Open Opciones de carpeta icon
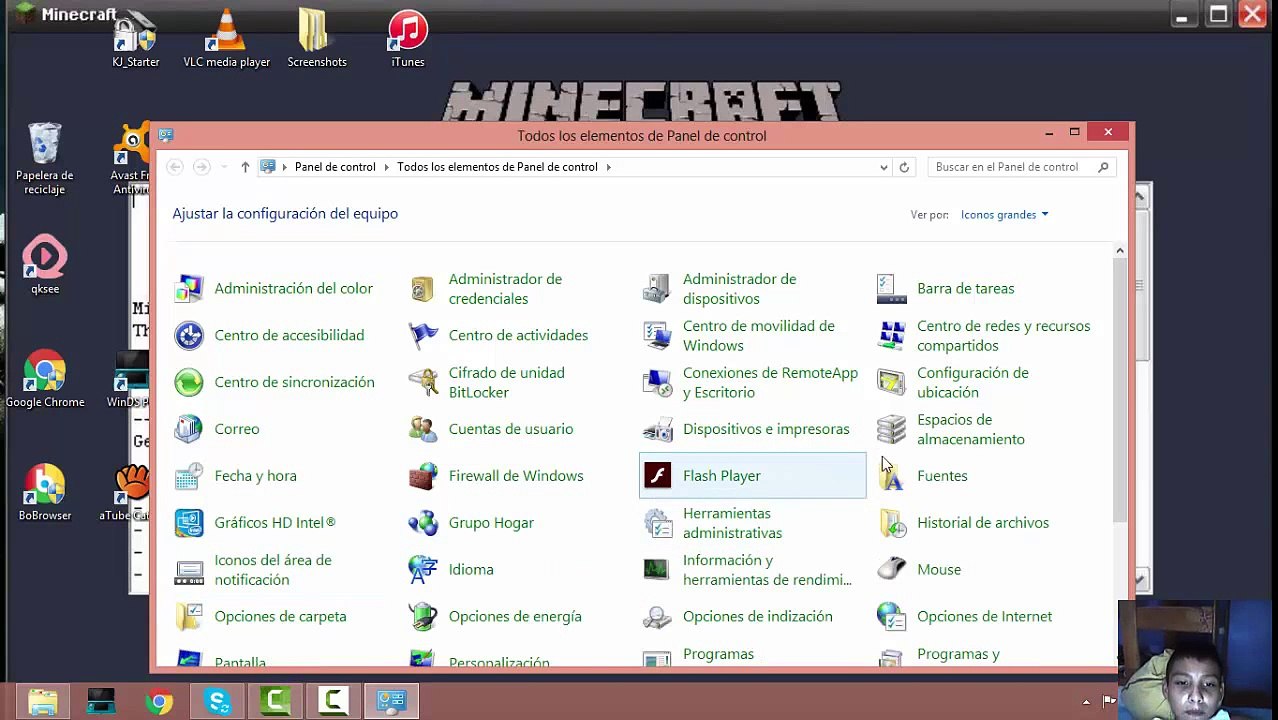 (188, 616)
